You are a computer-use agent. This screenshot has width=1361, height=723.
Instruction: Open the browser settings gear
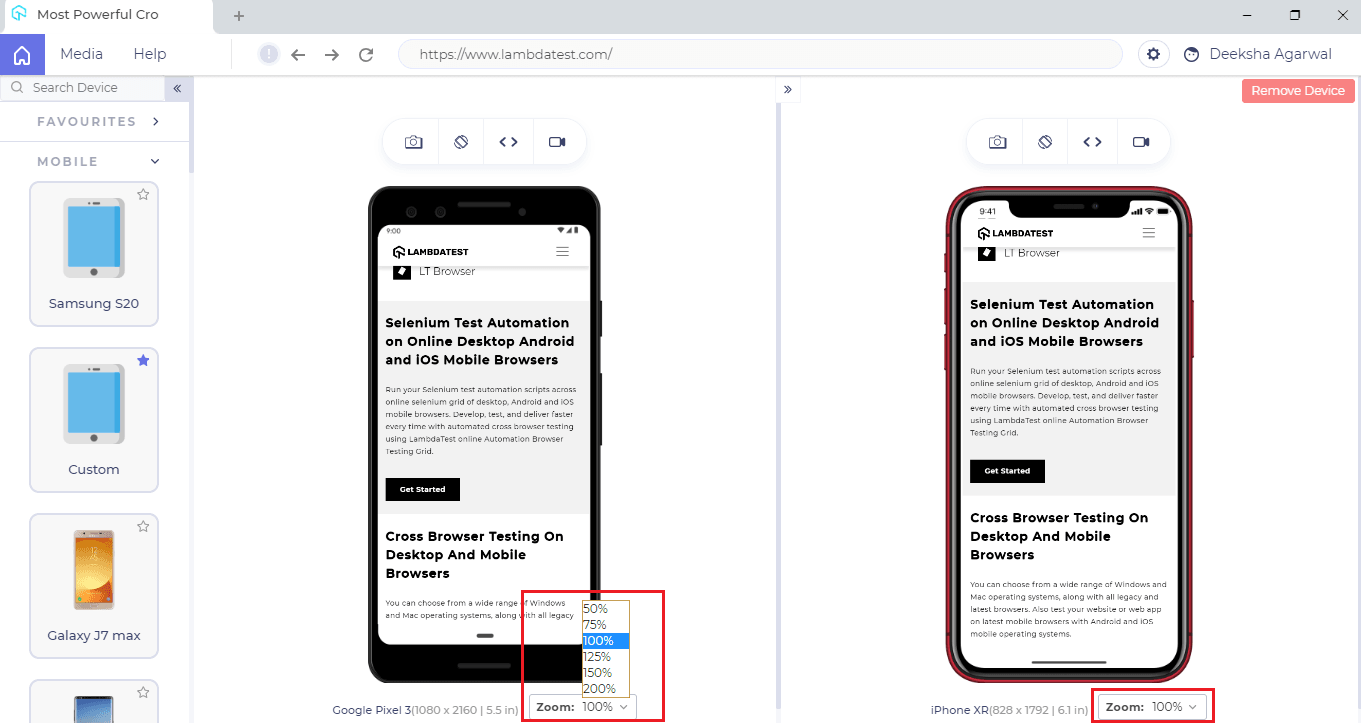click(1153, 54)
